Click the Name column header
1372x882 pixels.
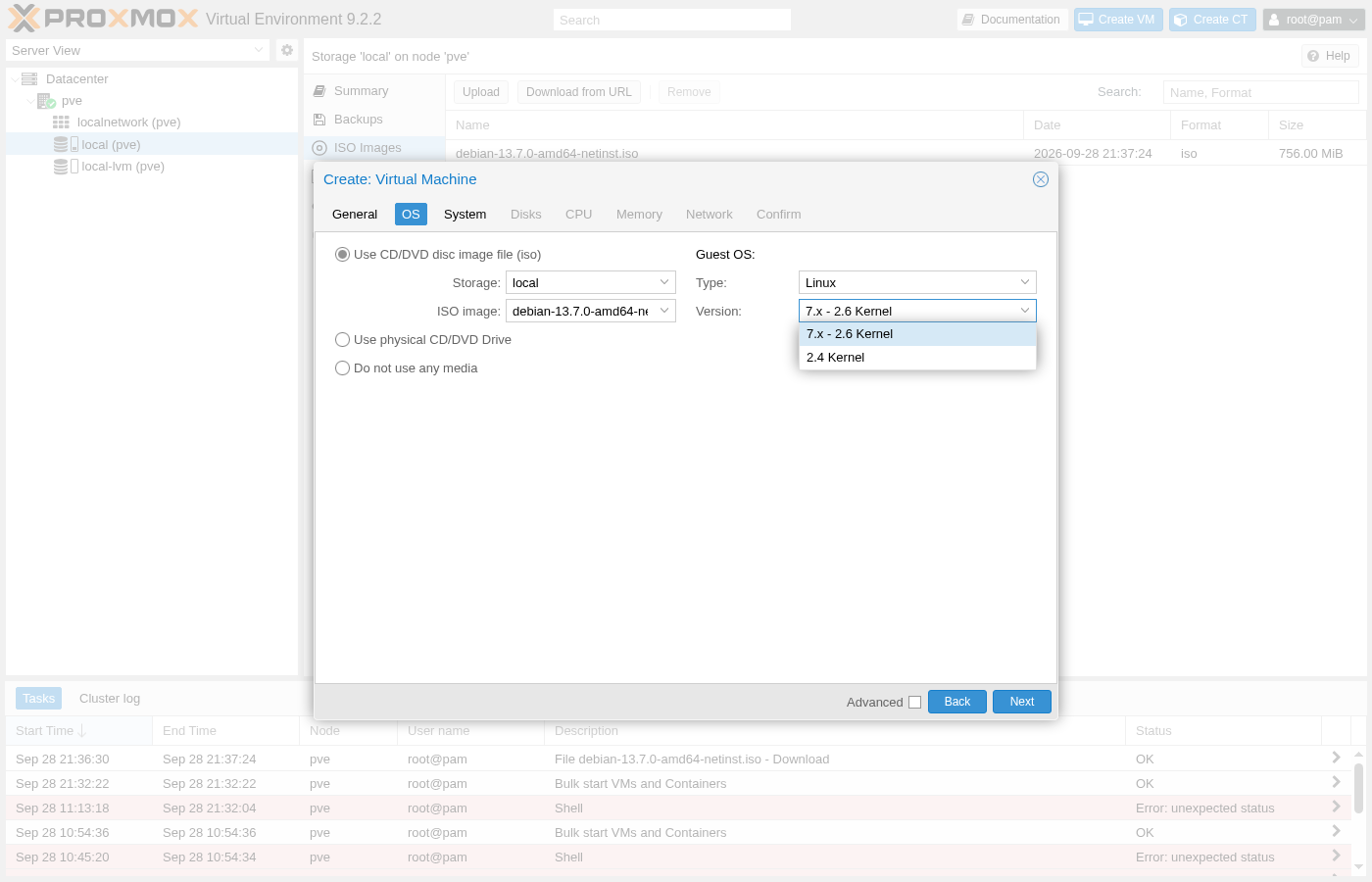[734, 125]
